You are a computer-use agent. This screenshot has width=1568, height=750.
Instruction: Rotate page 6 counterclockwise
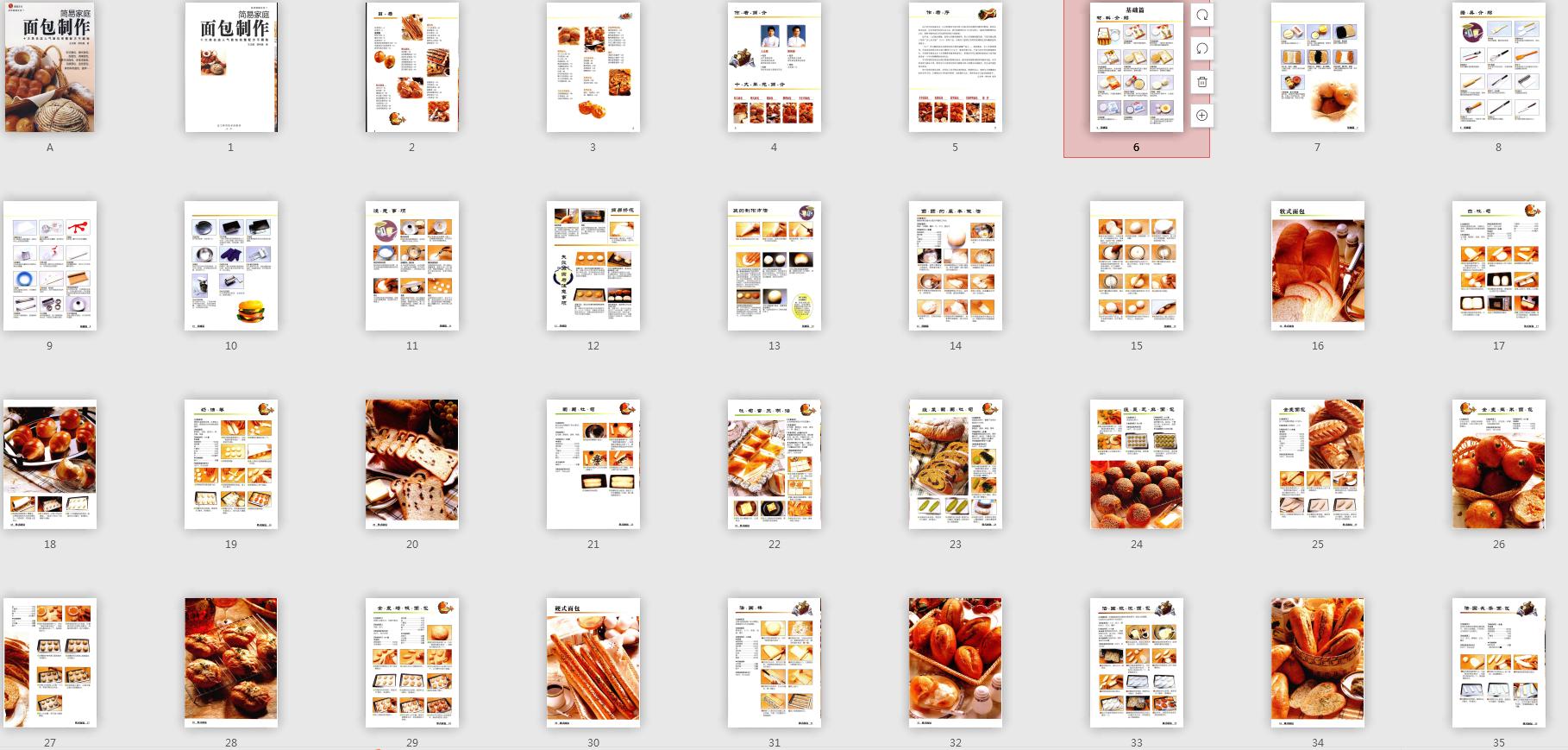pyautogui.click(x=1201, y=49)
